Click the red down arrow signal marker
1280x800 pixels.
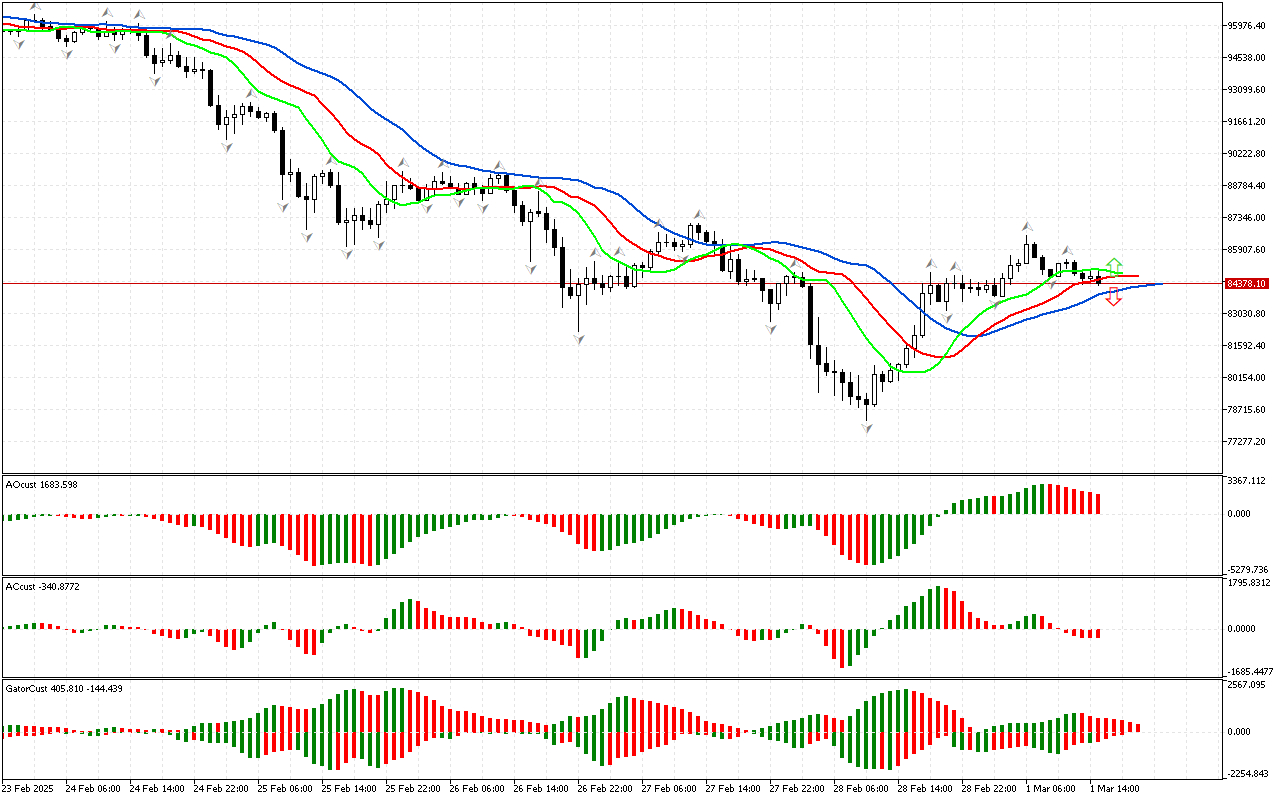(1114, 298)
